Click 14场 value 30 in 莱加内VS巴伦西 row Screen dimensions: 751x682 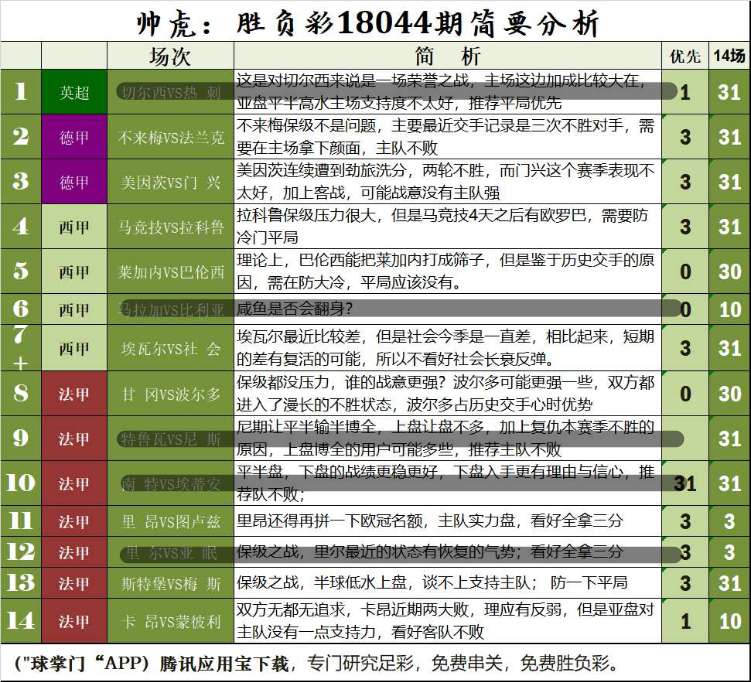(x=729, y=271)
